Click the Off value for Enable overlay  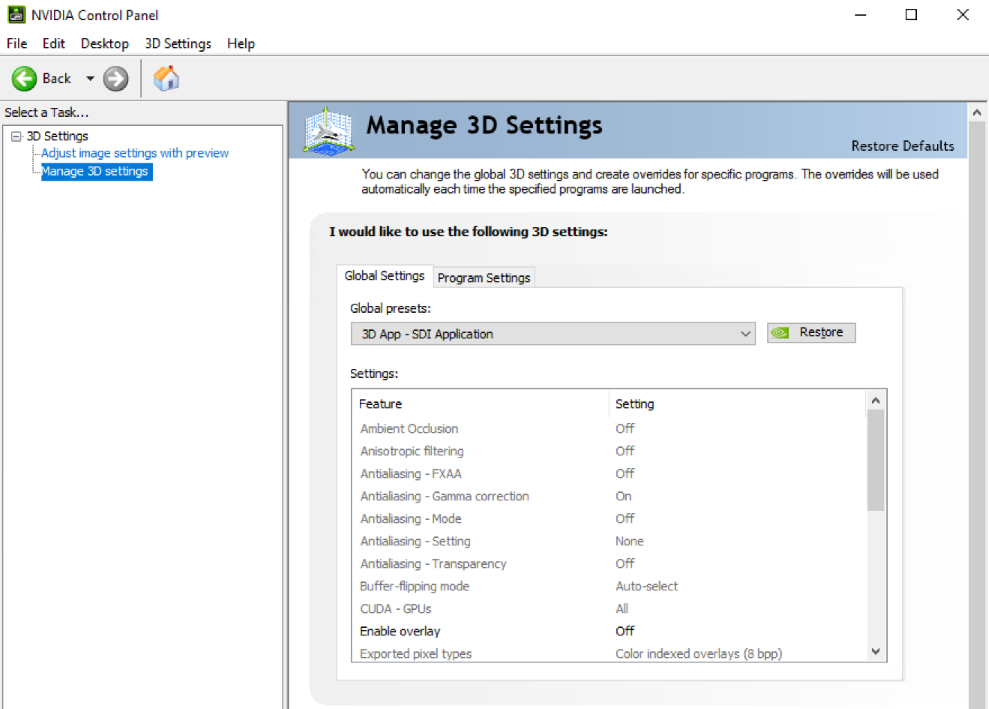click(625, 631)
